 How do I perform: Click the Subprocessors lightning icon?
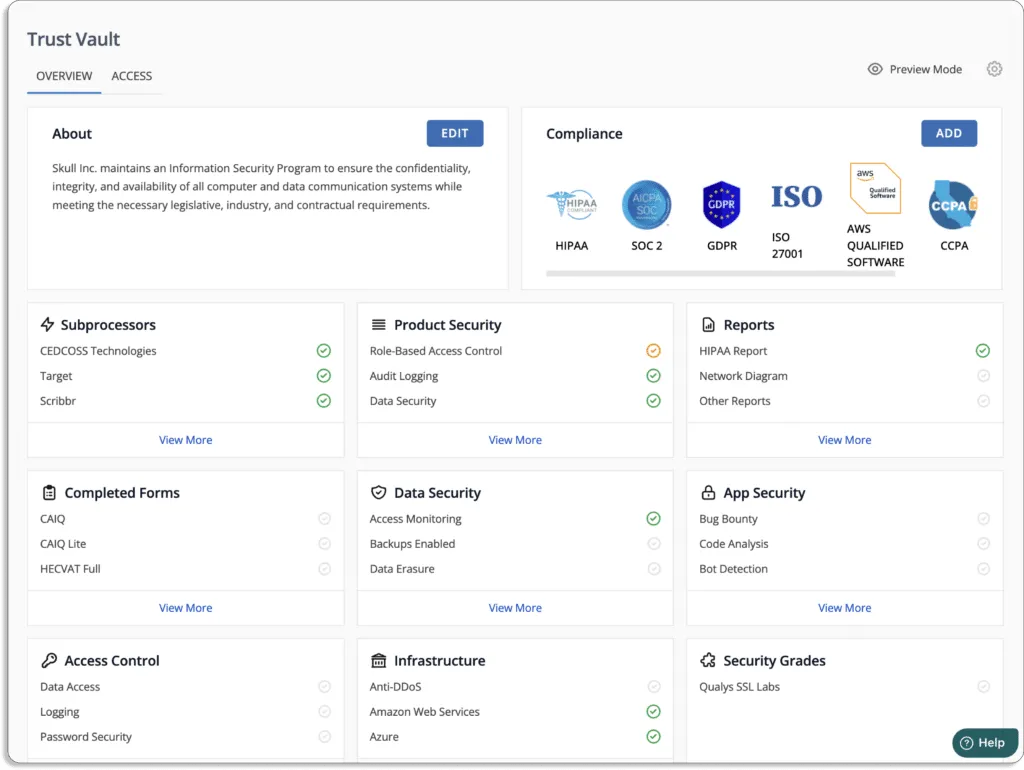point(48,325)
